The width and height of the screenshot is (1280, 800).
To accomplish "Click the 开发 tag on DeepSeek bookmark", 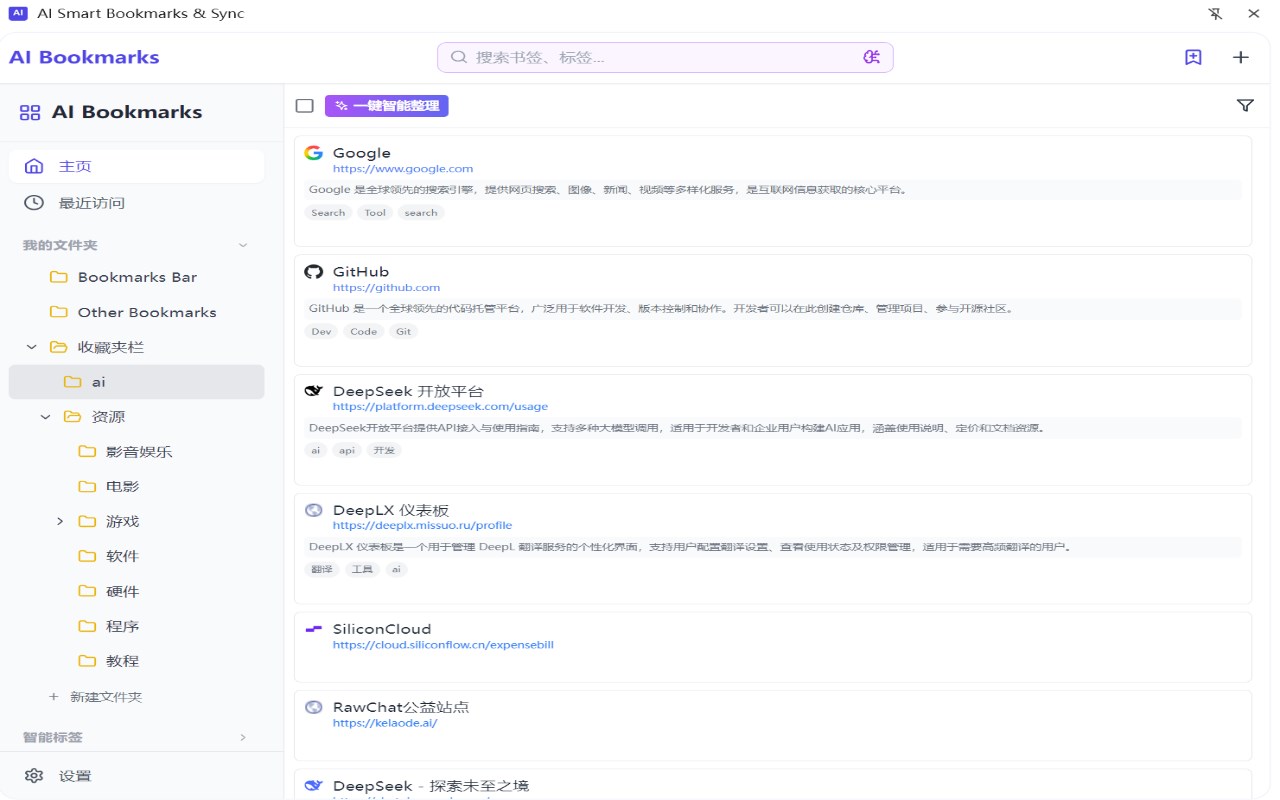I will (x=384, y=451).
